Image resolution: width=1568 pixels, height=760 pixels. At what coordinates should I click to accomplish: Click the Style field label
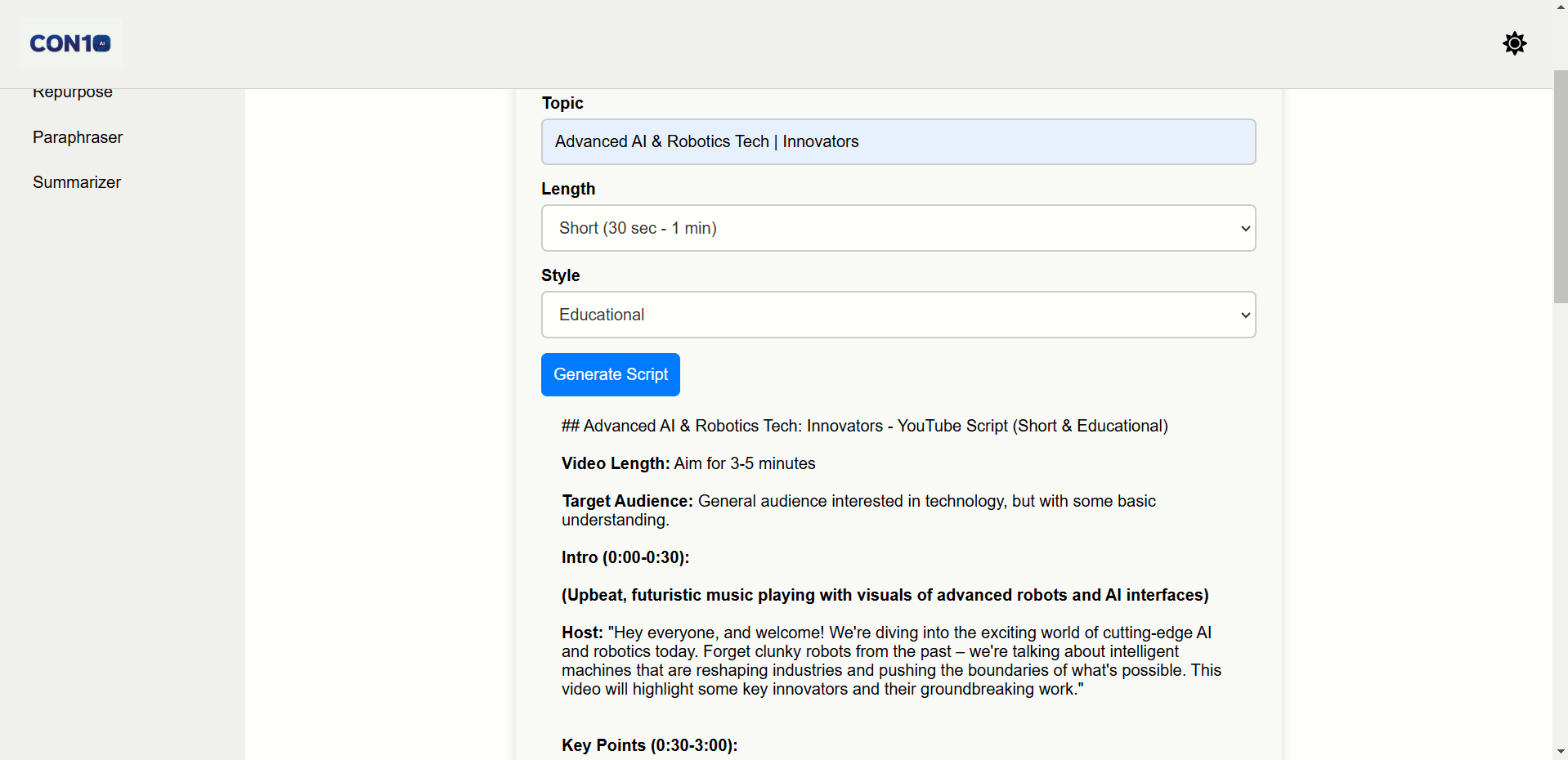click(x=560, y=275)
